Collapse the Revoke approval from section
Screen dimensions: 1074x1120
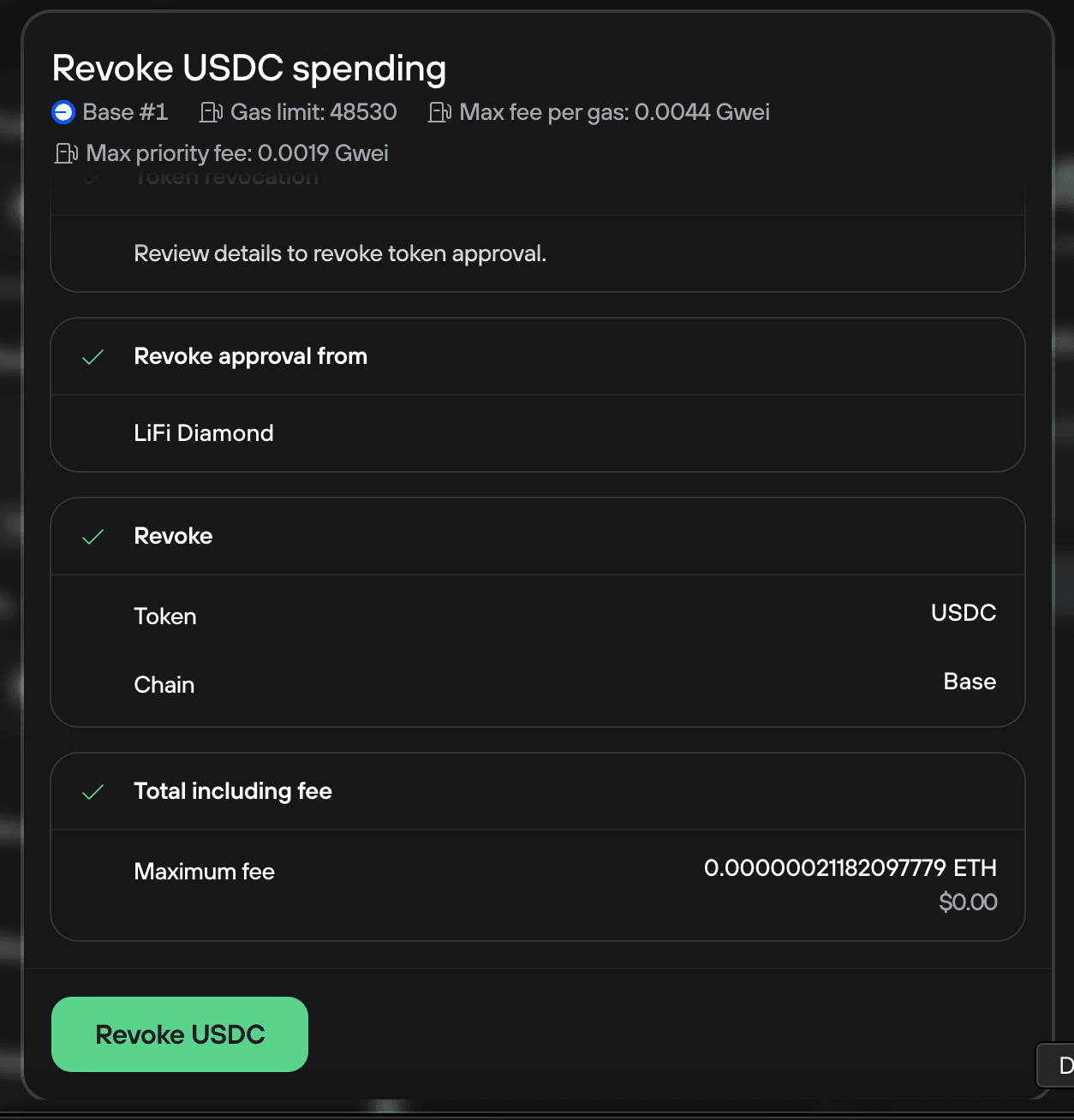[x=250, y=356]
